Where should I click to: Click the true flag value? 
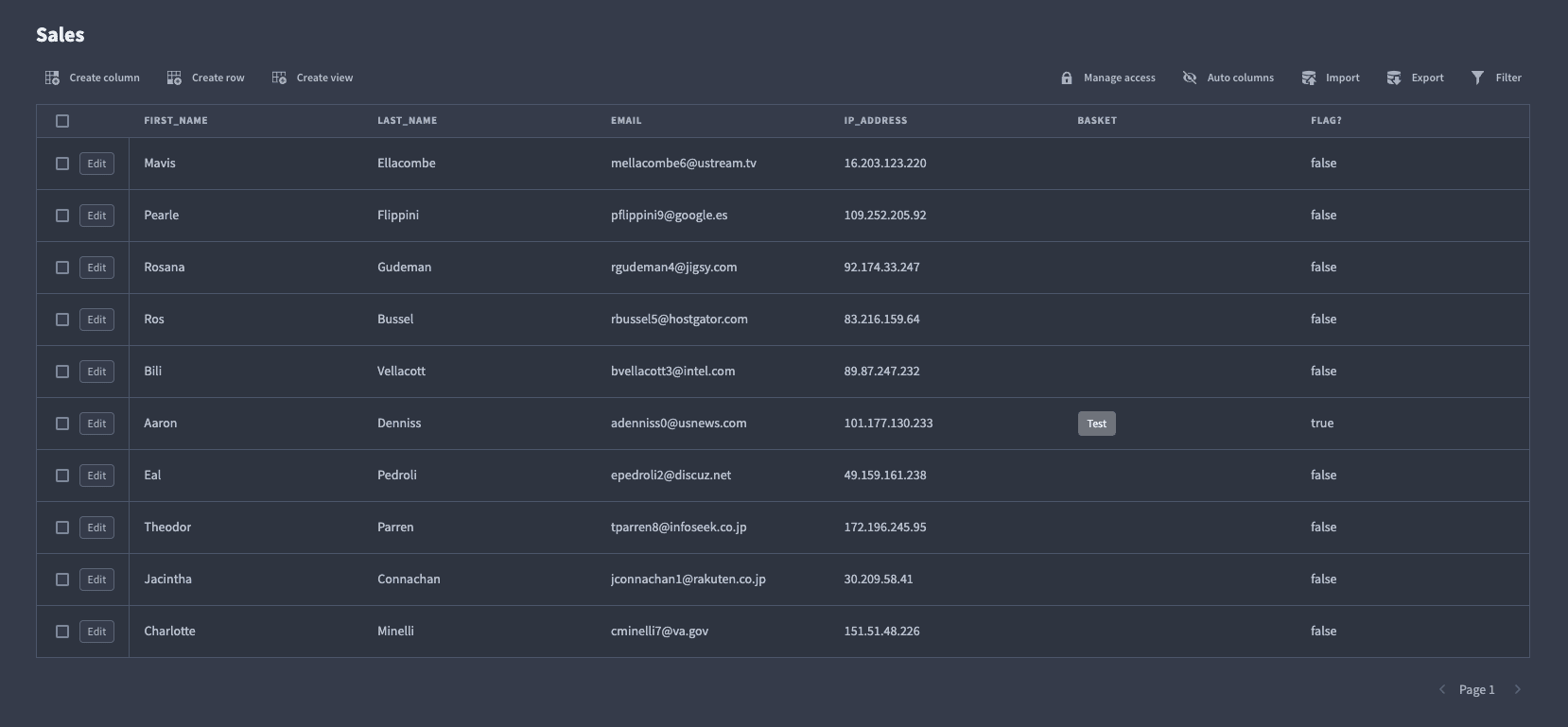pyautogui.click(x=1322, y=424)
